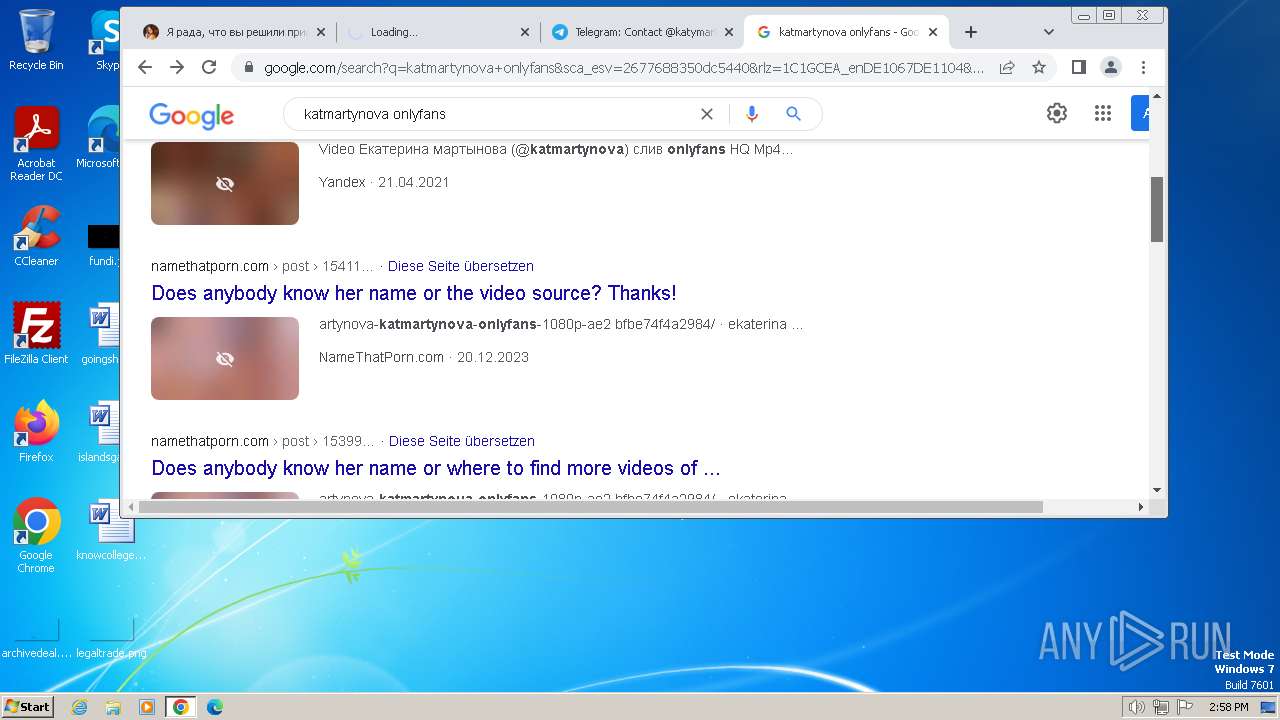1280x720 pixels.
Task: Close the katmartynova onlyfans Google tab
Action: pyautogui.click(x=933, y=32)
